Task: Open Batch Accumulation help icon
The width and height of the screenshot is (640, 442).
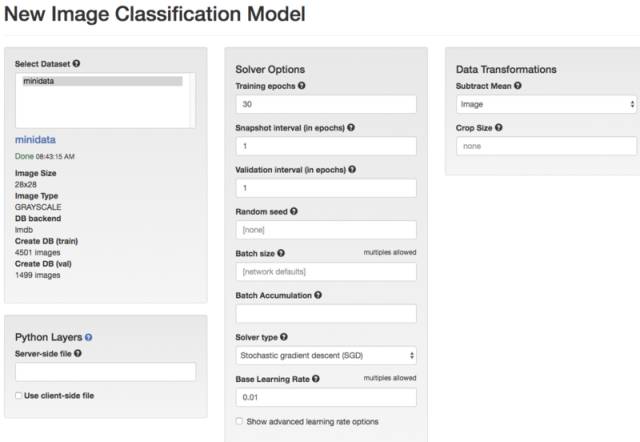Action: [318, 295]
